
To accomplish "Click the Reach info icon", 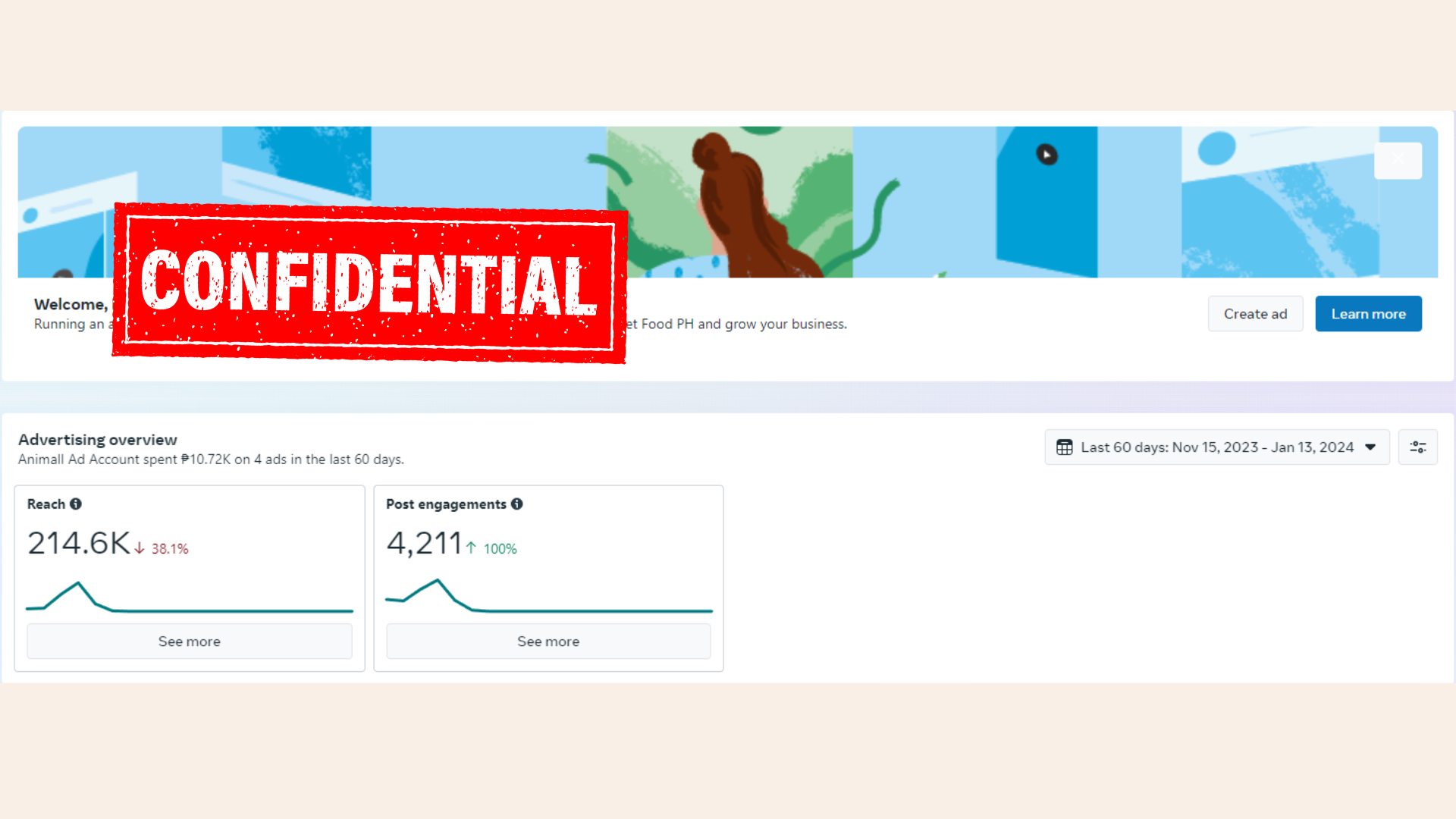I will tap(76, 504).
